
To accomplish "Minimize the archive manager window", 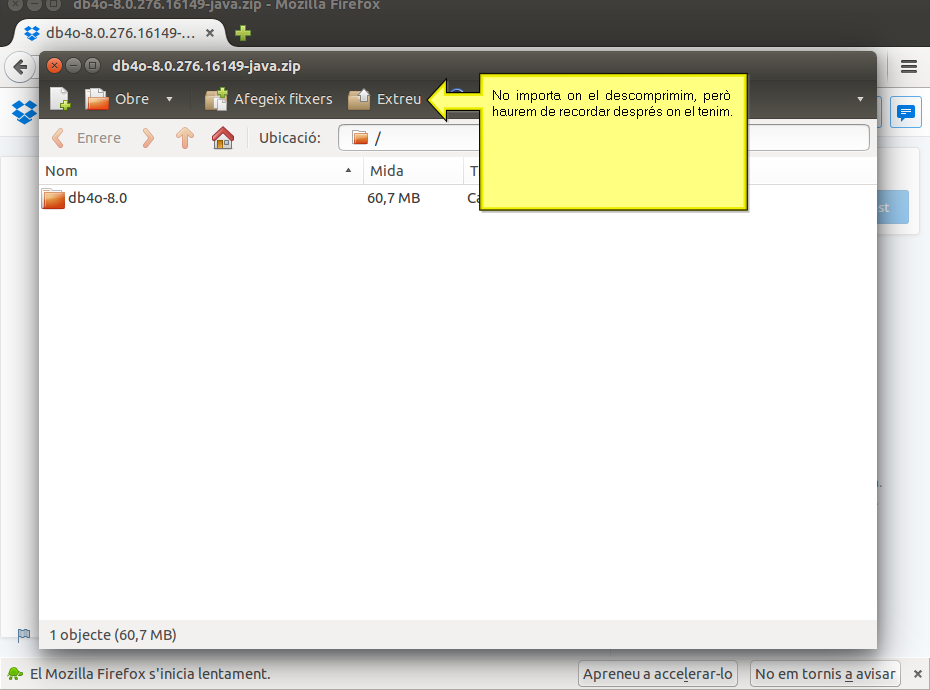I will tap(73, 65).
